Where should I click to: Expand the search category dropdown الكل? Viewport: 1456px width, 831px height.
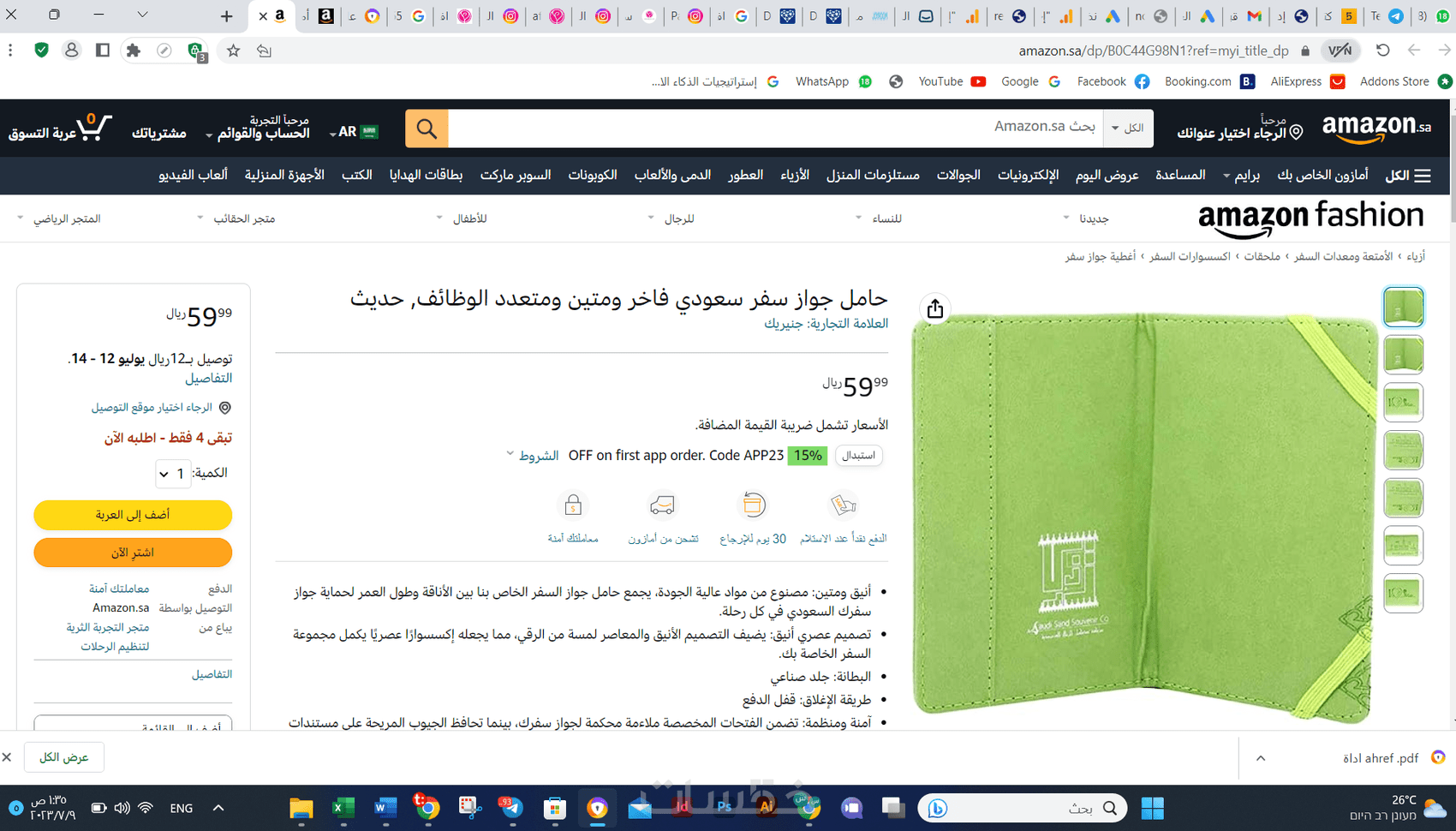click(1128, 129)
